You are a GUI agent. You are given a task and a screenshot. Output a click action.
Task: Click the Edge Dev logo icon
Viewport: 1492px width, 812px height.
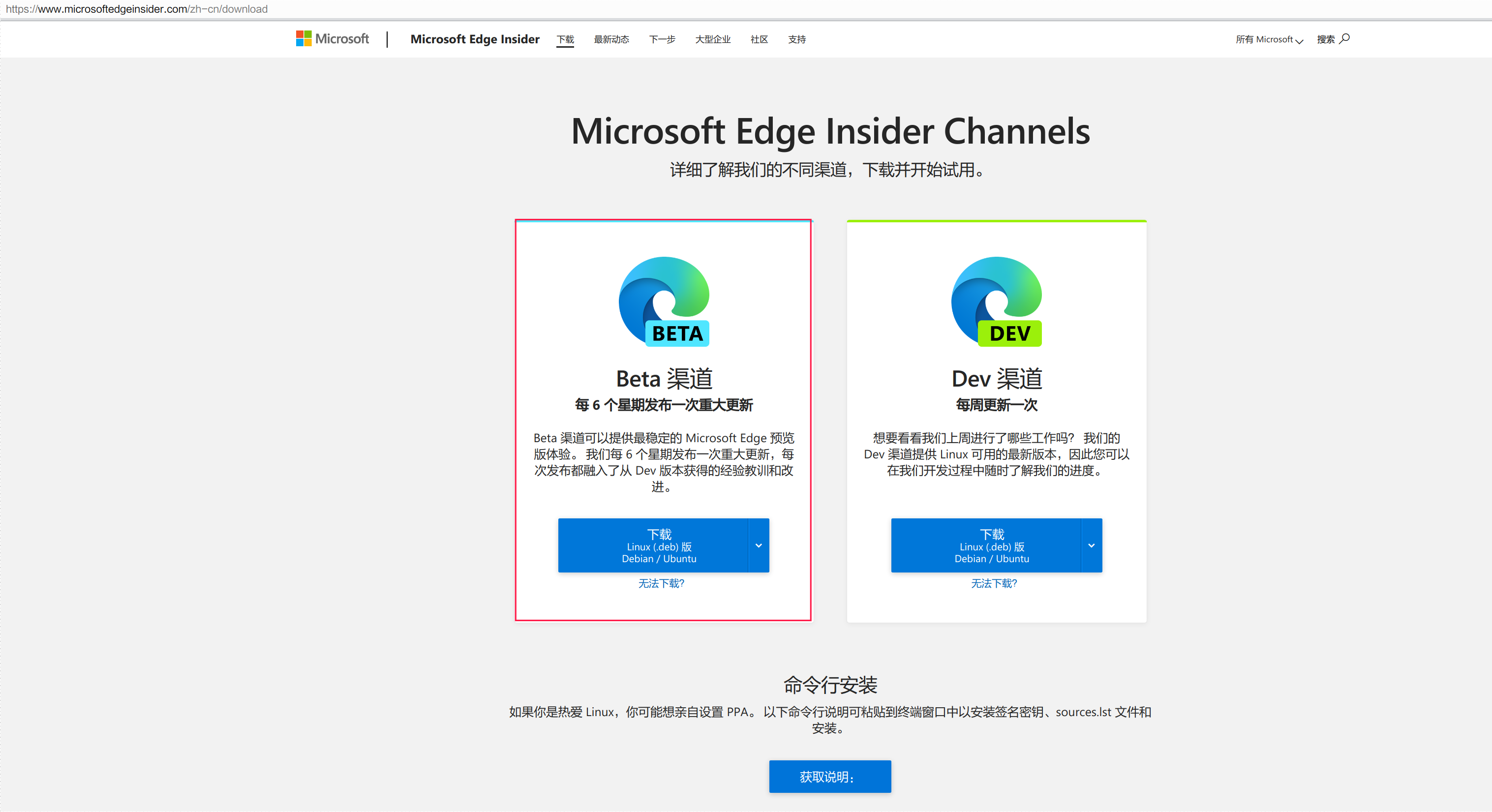click(996, 301)
